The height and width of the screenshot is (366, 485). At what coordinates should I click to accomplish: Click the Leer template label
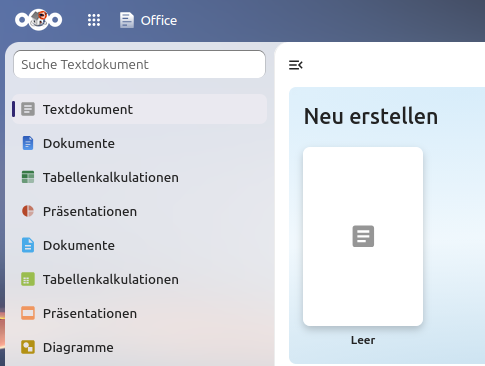pyautogui.click(x=363, y=340)
